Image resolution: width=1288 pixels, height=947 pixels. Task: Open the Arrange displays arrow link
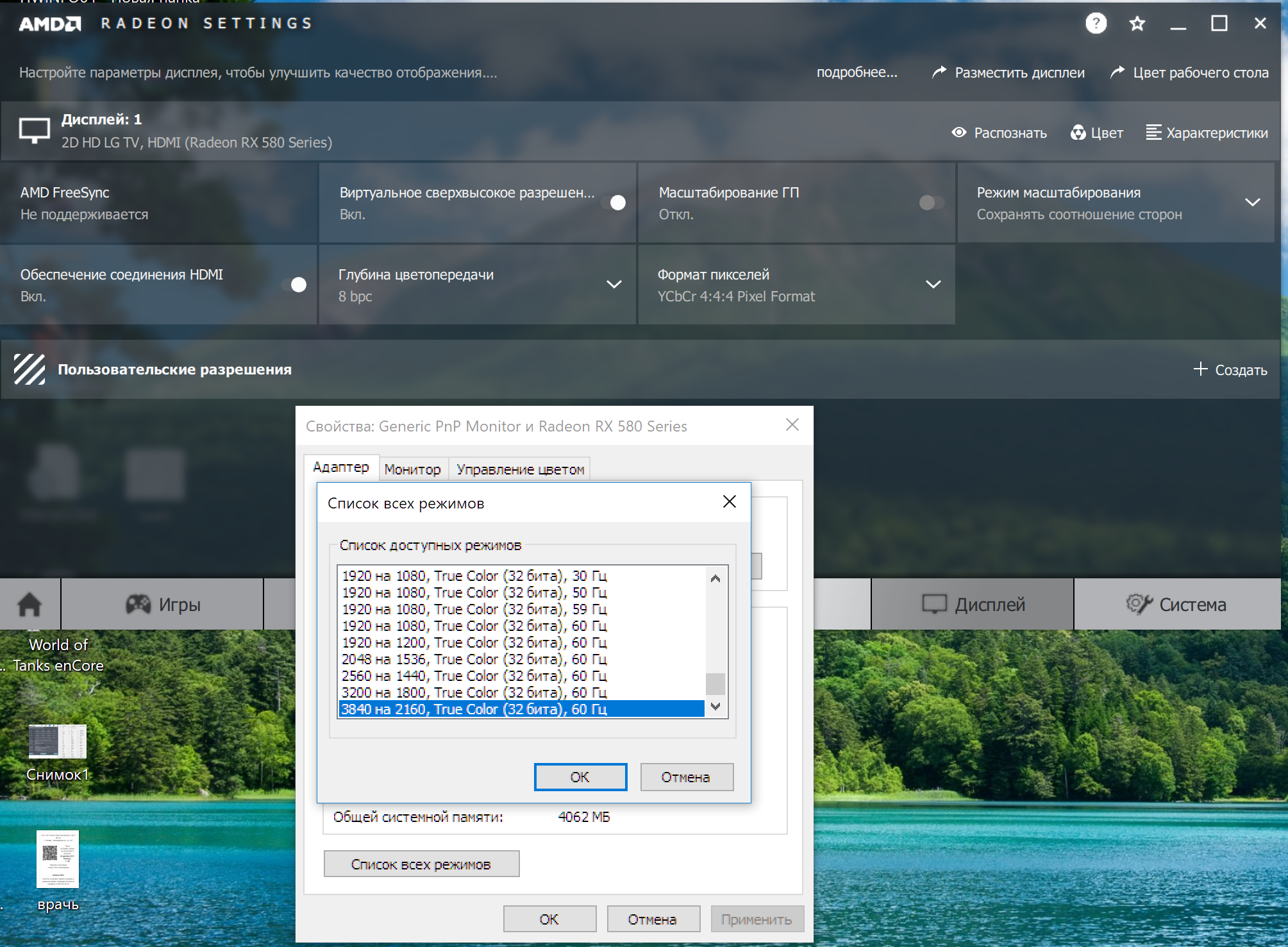[939, 72]
